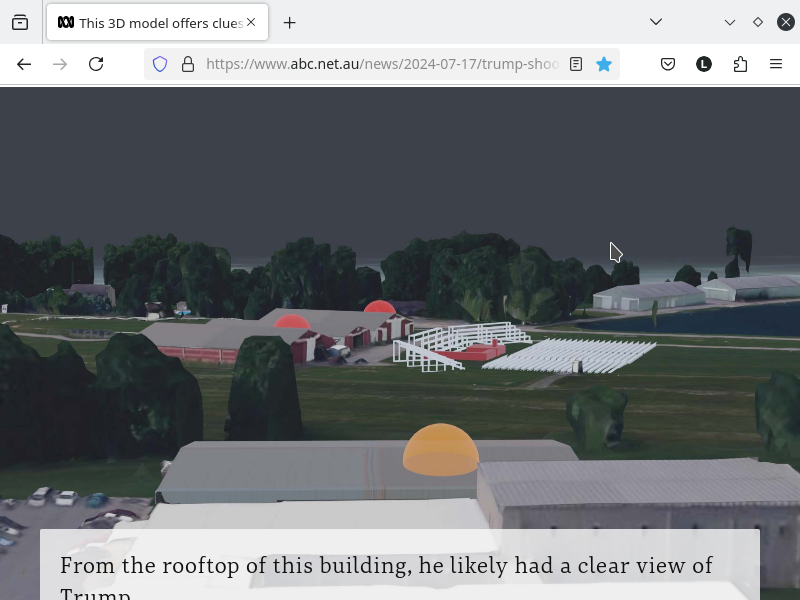Toggle reader view for this article
Viewport: 800px width, 600px height.
tap(576, 64)
